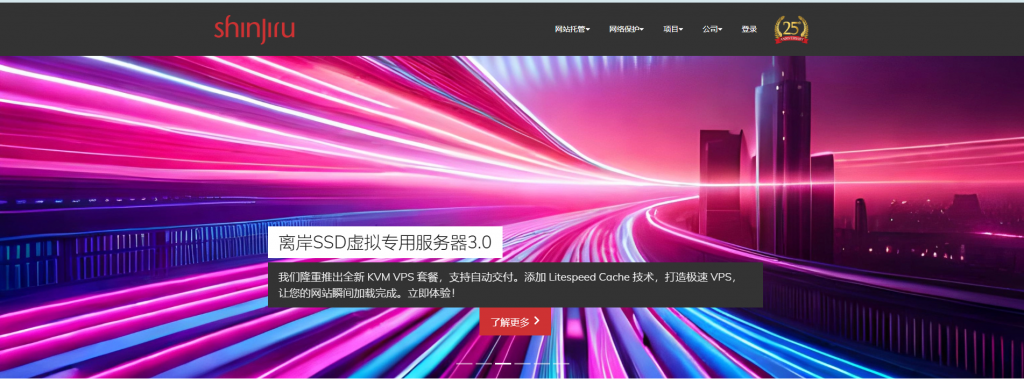
Task: Click the active third carousel indicator
Action: pos(503,363)
